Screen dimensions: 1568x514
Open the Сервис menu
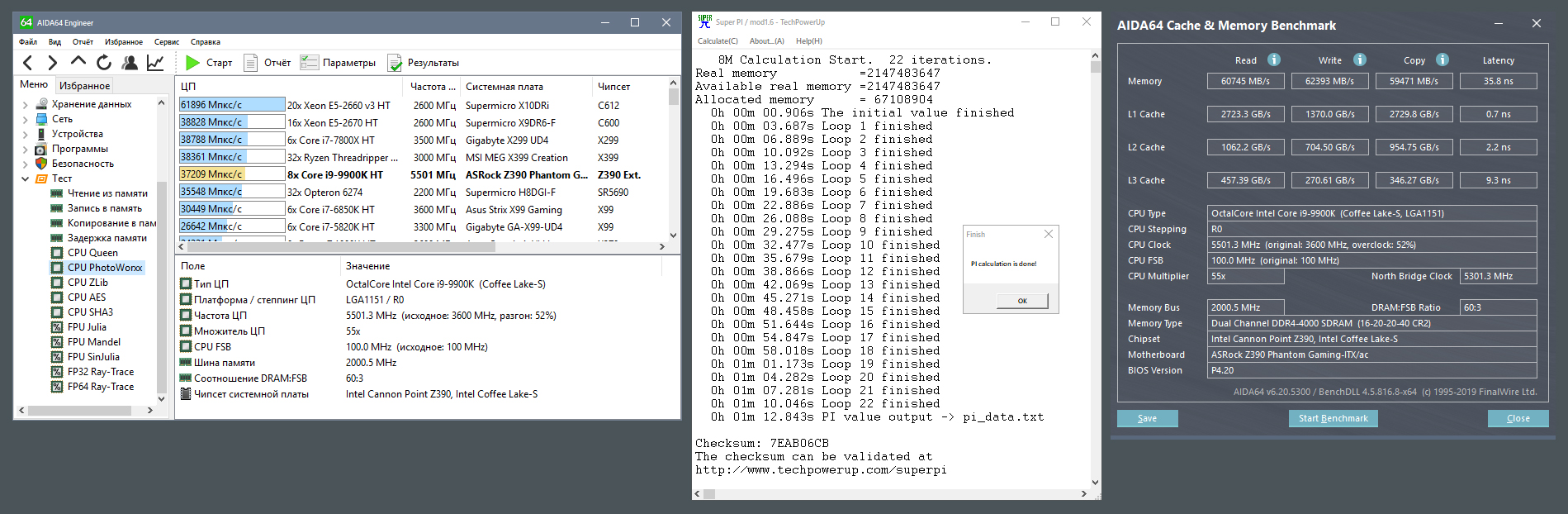[167, 41]
